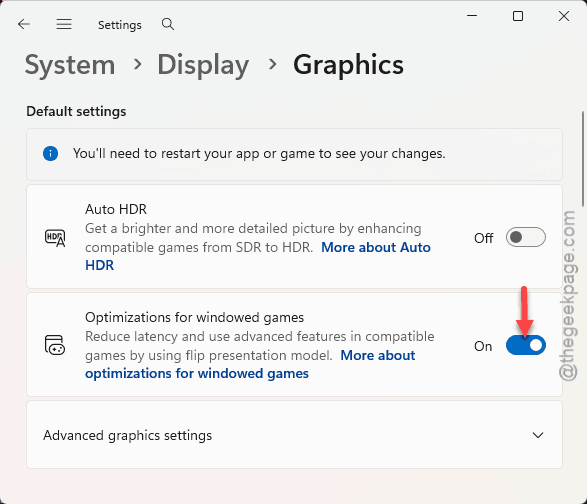The image size is (587, 504).
Task: Click the Graphics page title
Action: tap(348, 65)
